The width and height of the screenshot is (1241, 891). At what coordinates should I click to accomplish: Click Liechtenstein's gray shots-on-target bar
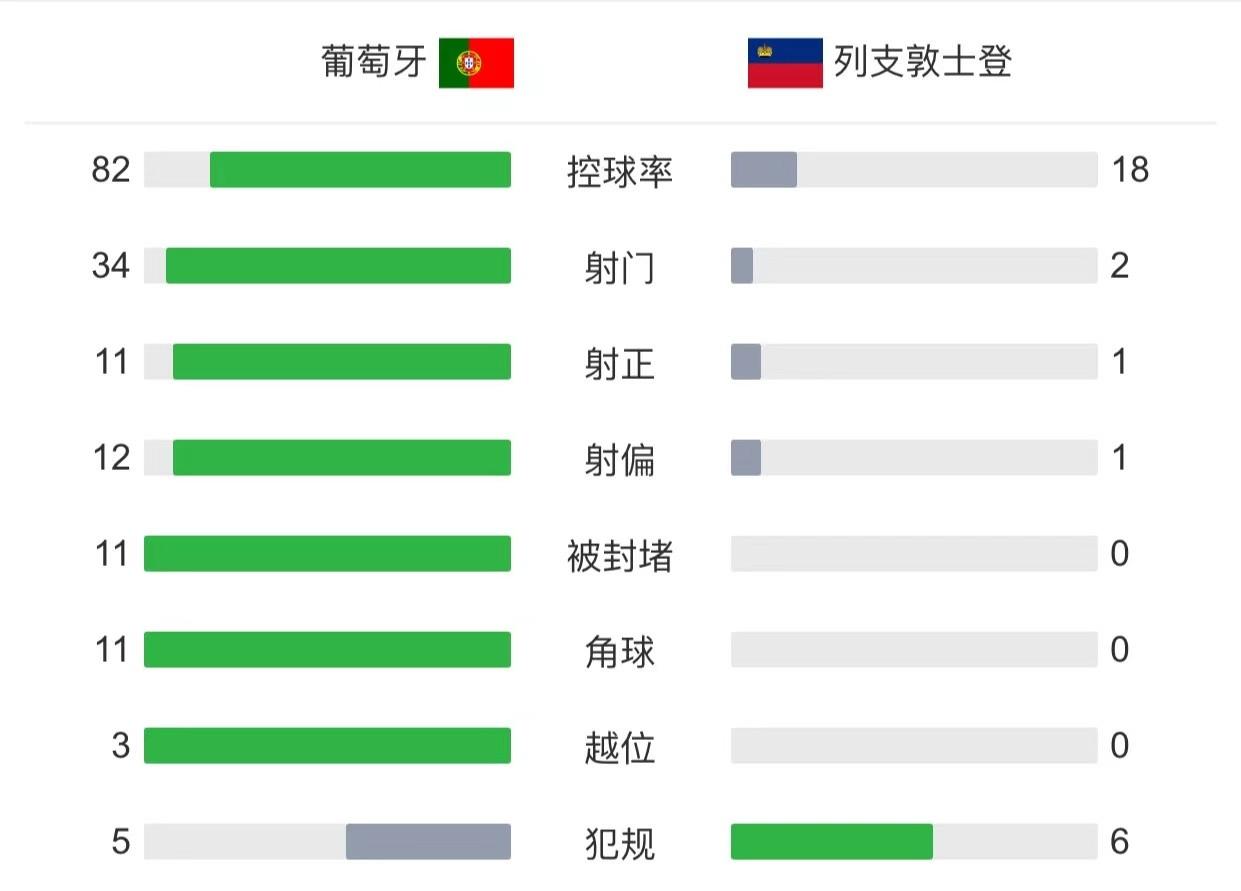(x=746, y=362)
